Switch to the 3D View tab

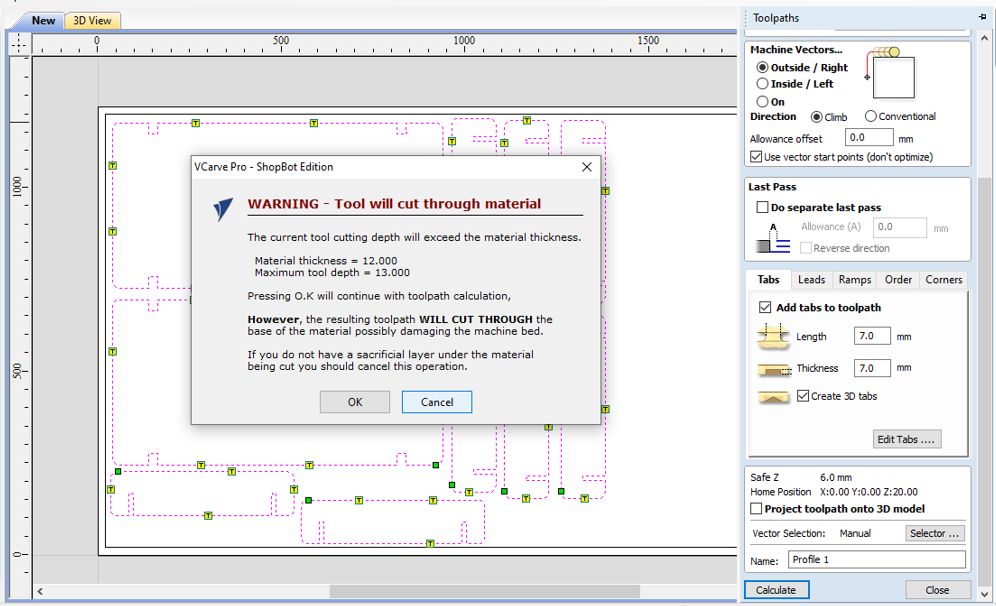click(x=92, y=20)
